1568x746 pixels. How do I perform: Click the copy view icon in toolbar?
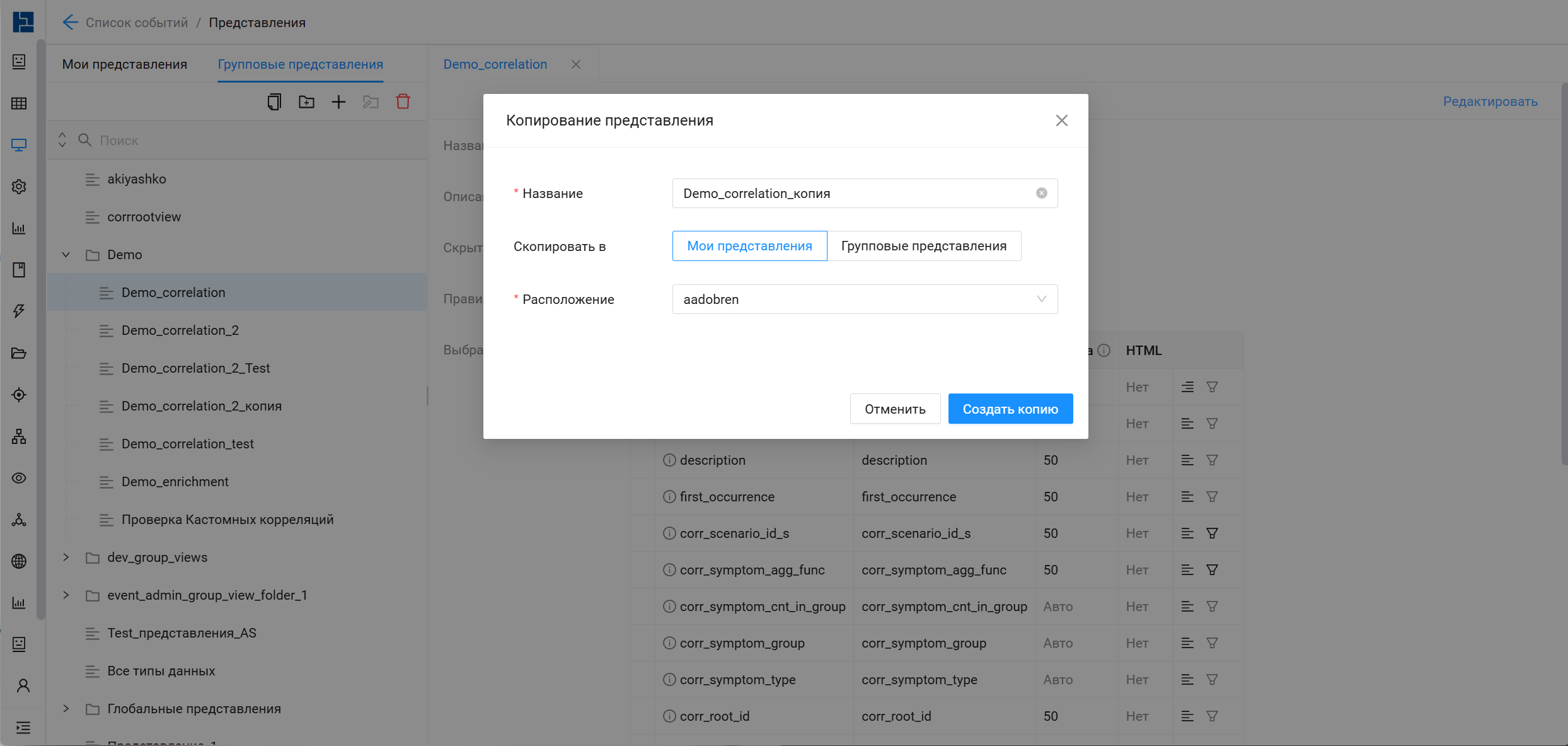274,102
